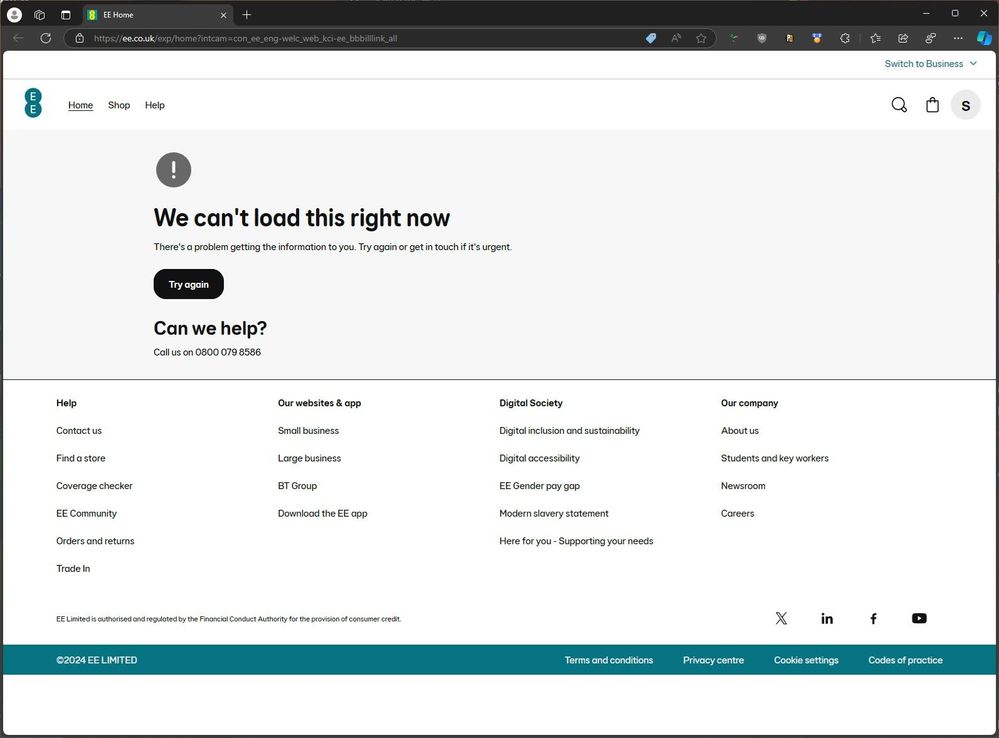
Task: Open the Modern slavery statement link
Action: pos(554,514)
